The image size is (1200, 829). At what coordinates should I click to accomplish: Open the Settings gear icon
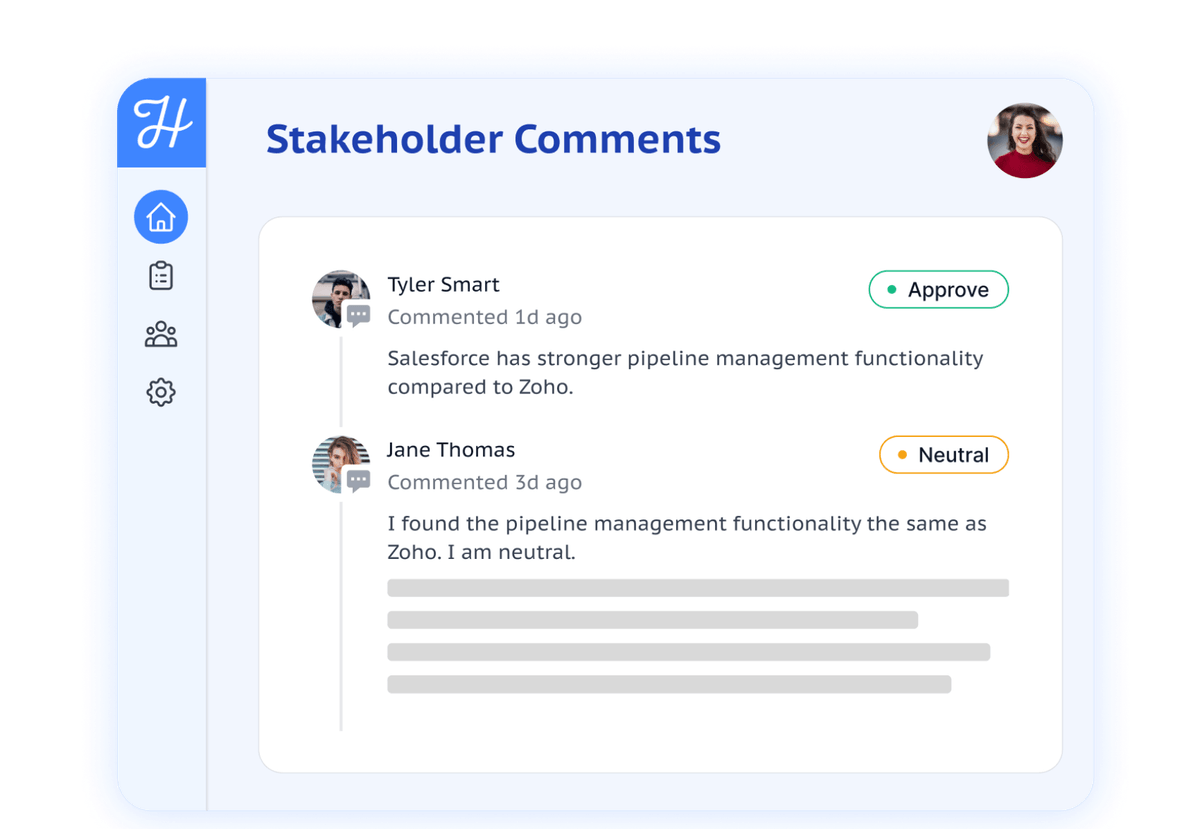click(x=161, y=392)
